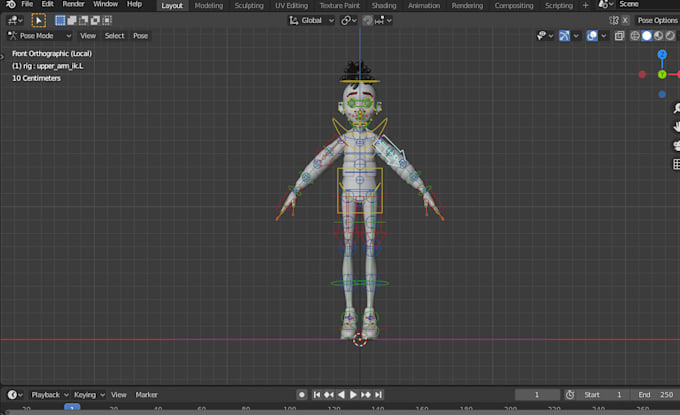Open the snapping options dropdown
The image size is (680, 415).
tap(383, 20)
